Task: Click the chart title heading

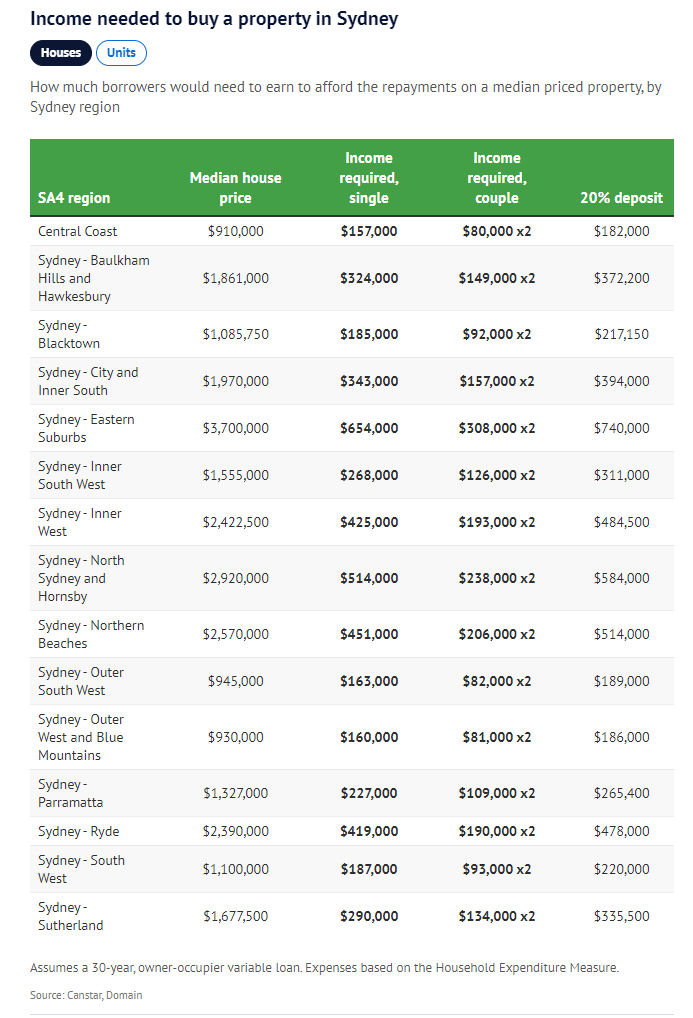Action: (x=214, y=19)
